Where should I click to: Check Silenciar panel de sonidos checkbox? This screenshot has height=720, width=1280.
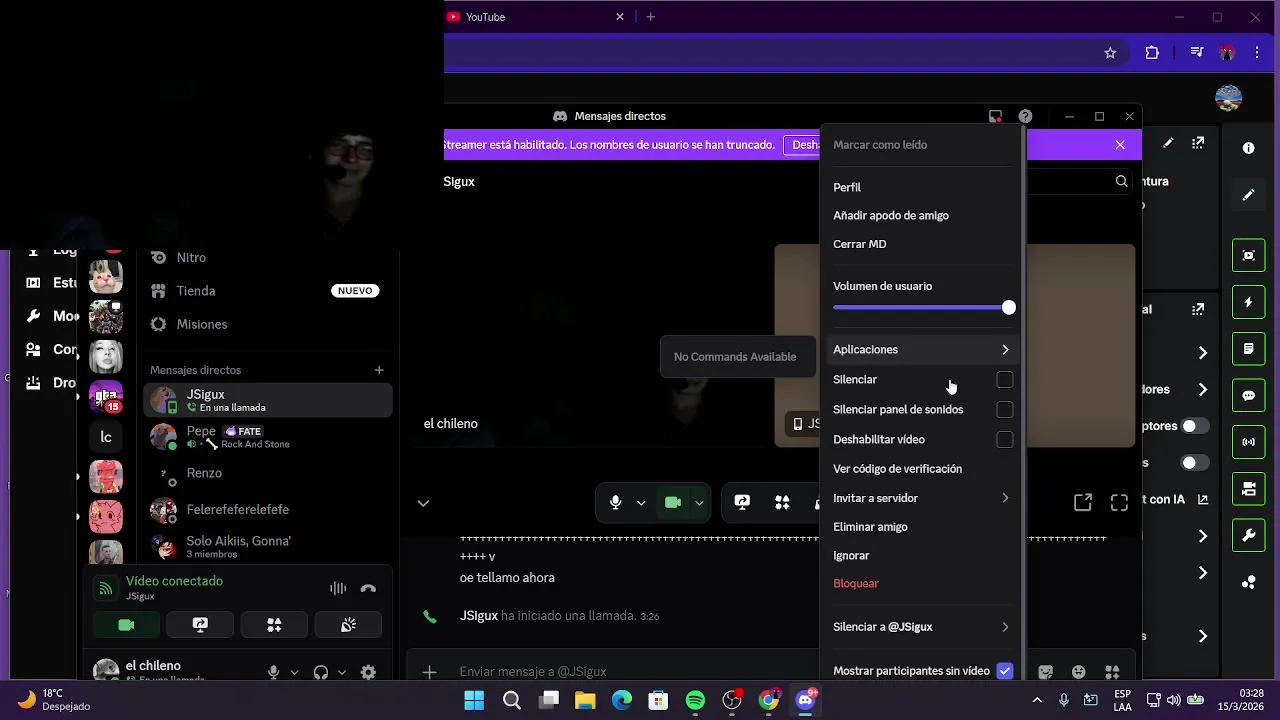pos(1005,410)
